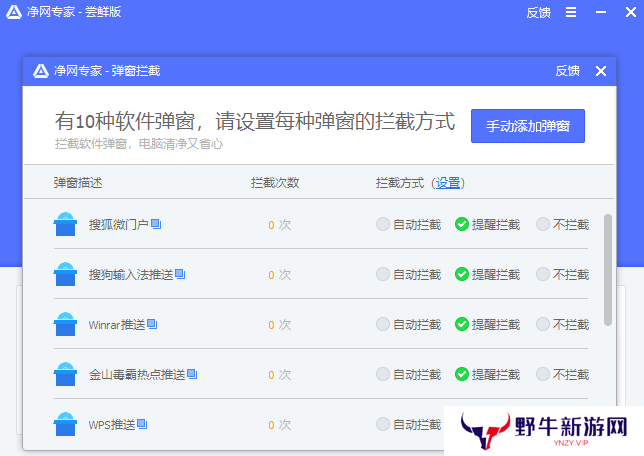Select 提醒拦截 for 搜狐微门户
This screenshot has width=644, height=456.
pyautogui.click(x=488, y=224)
